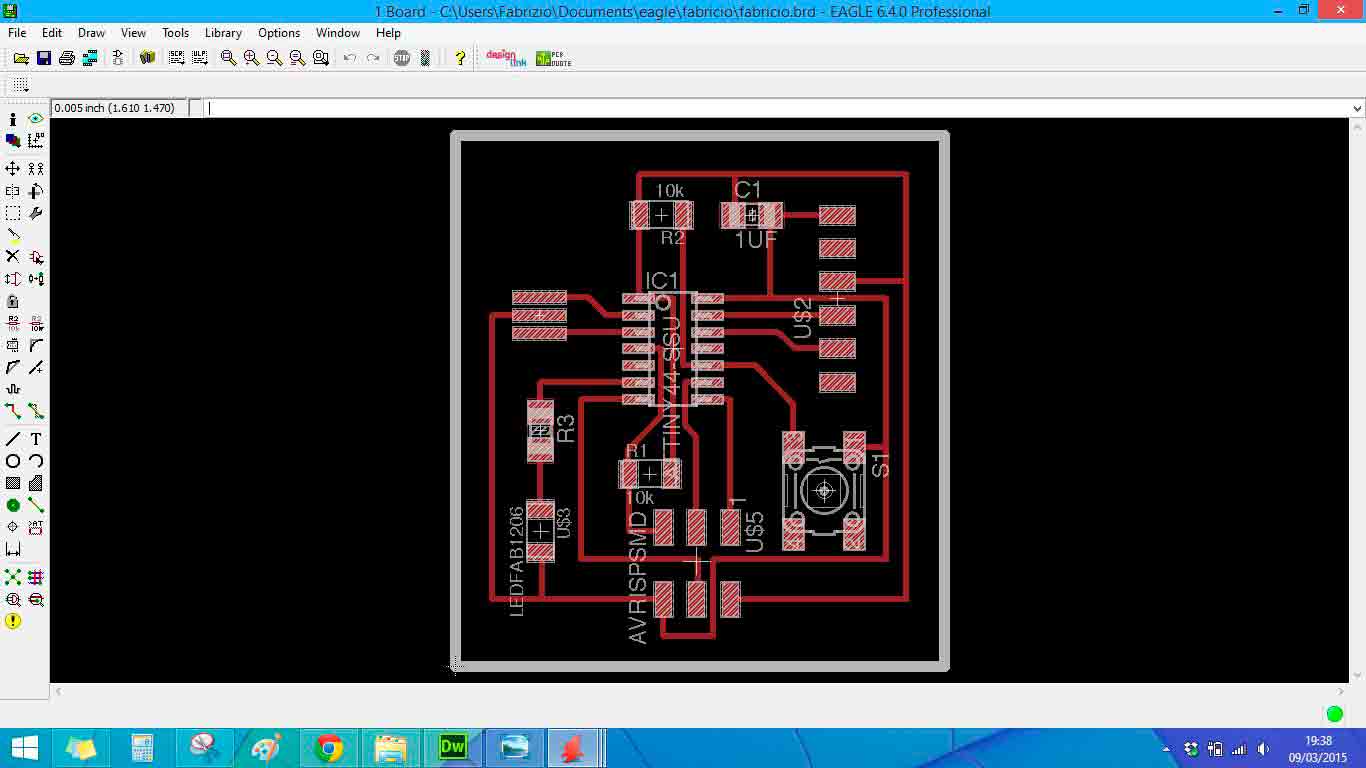Run a user language program (ULP icon)
This screenshot has height=768, width=1366.
(x=200, y=58)
